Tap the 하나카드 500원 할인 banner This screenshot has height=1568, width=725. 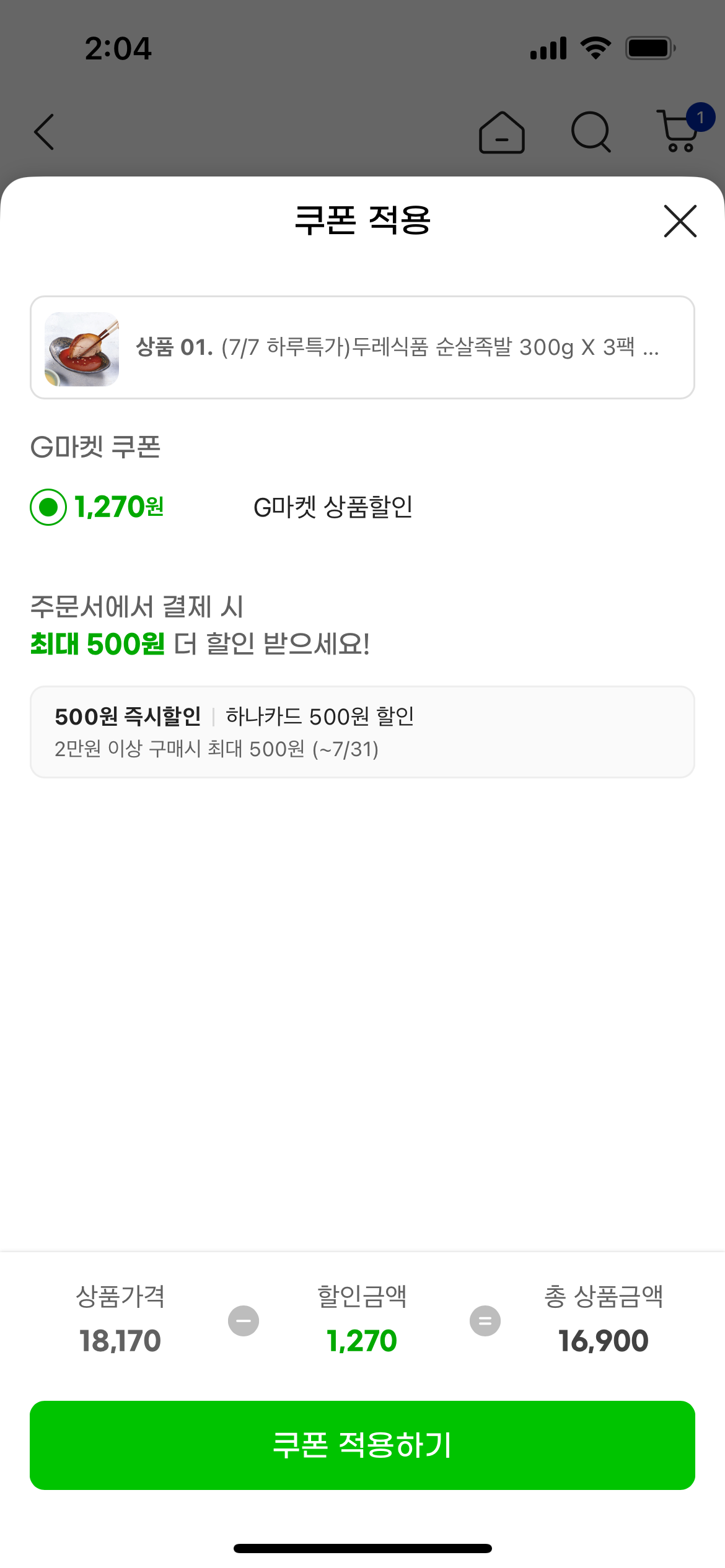pos(362,731)
